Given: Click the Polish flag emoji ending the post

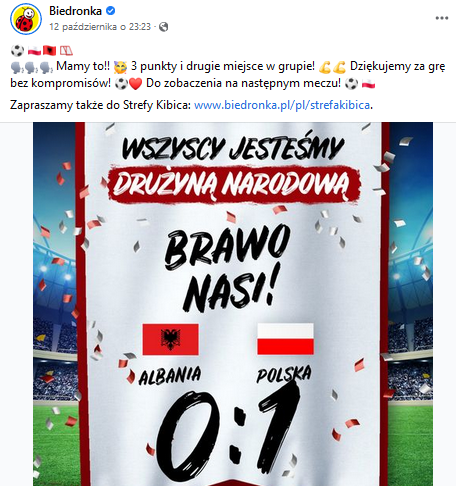Looking at the screenshot, I should point(368,84).
